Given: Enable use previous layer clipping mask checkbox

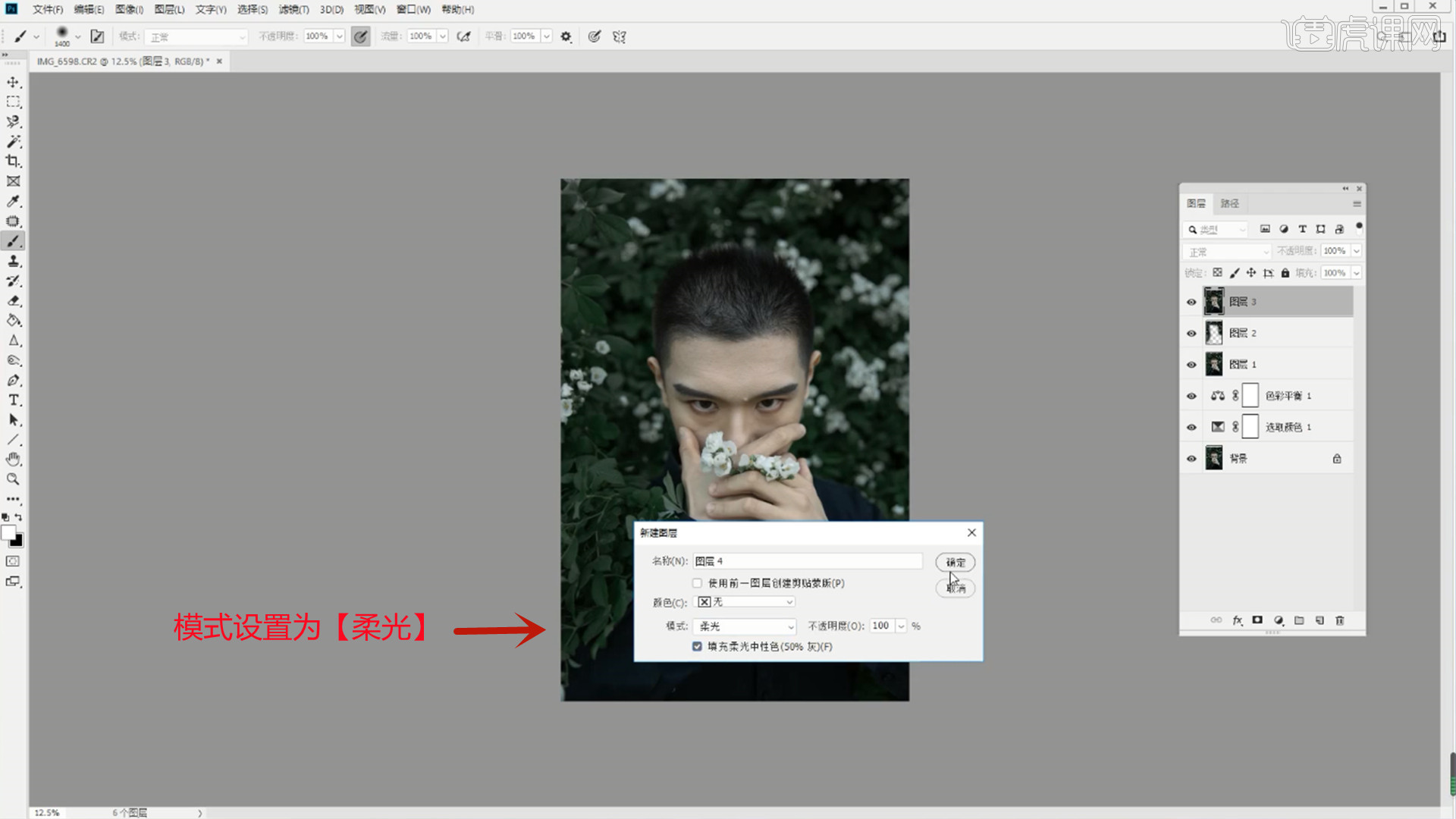Looking at the screenshot, I should (697, 583).
